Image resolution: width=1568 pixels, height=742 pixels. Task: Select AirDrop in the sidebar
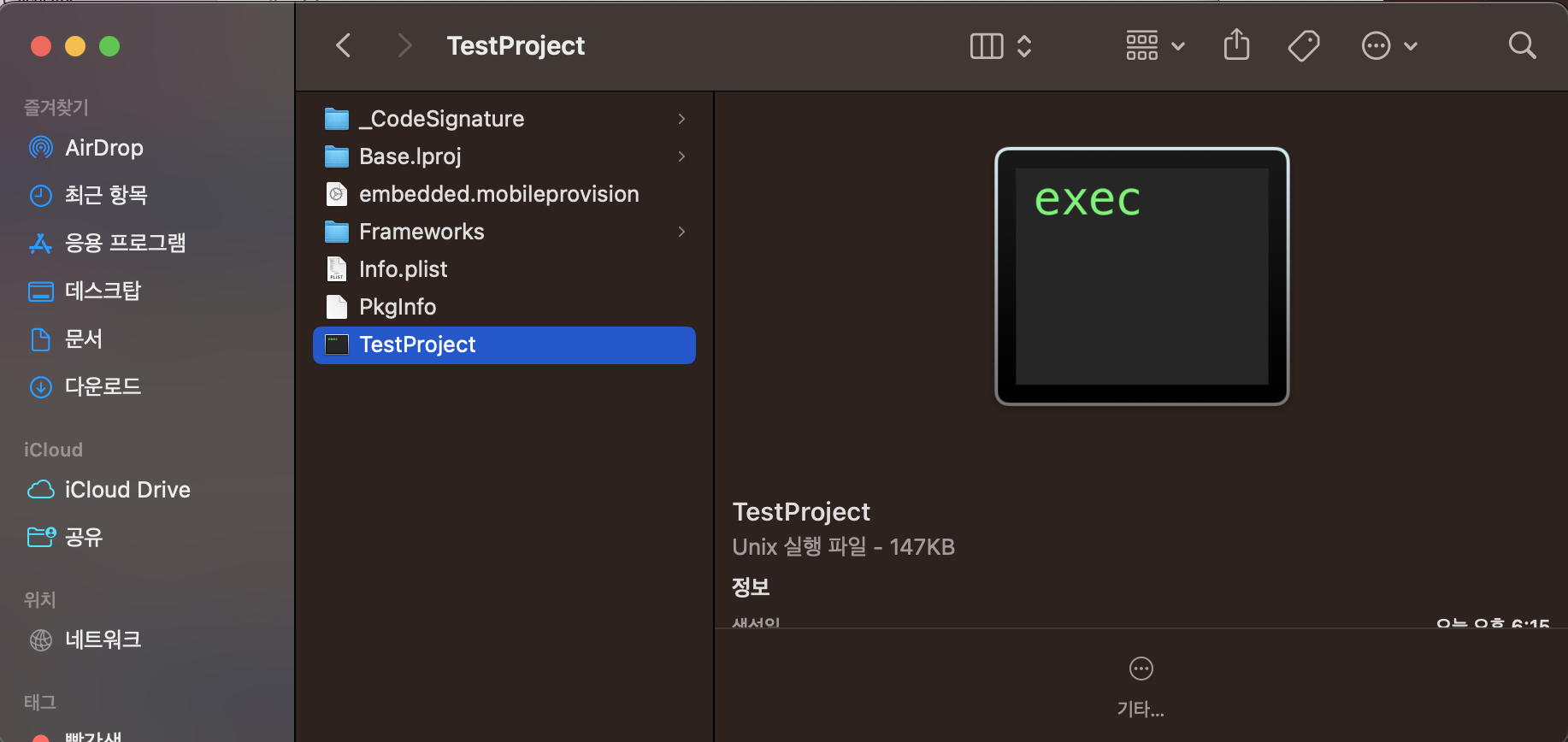[x=103, y=148]
